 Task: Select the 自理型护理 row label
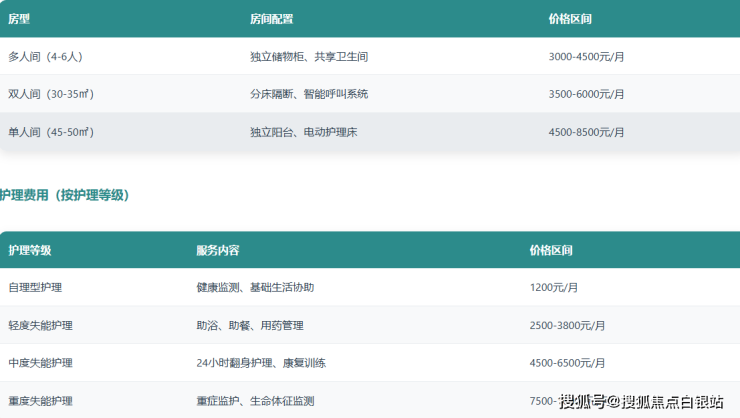(x=35, y=288)
